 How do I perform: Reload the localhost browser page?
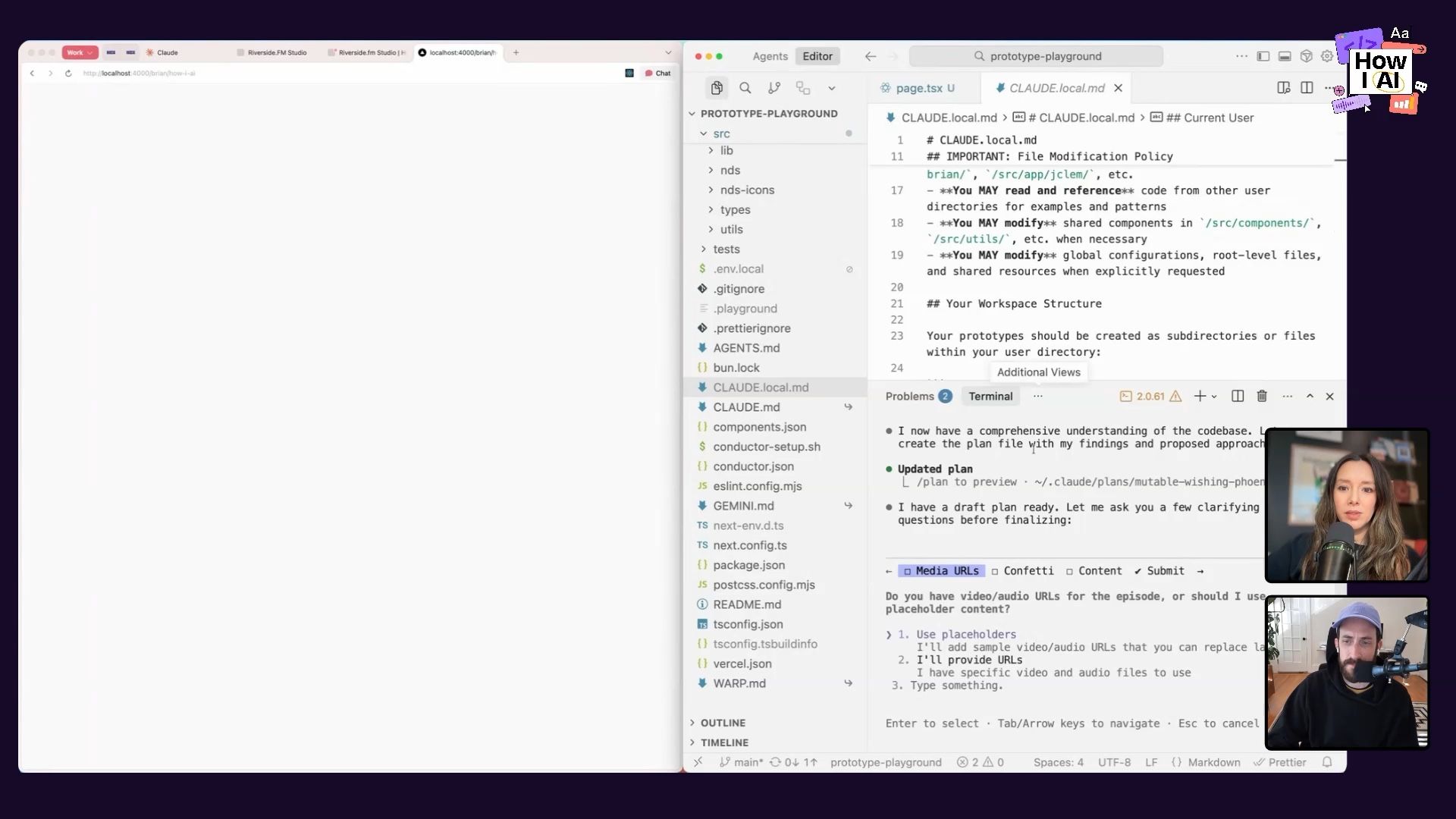(68, 74)
